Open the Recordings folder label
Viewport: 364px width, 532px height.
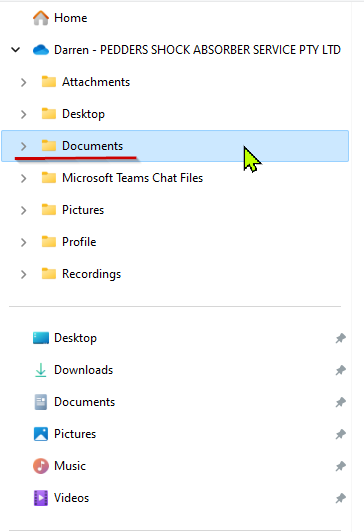click(92, 274)
